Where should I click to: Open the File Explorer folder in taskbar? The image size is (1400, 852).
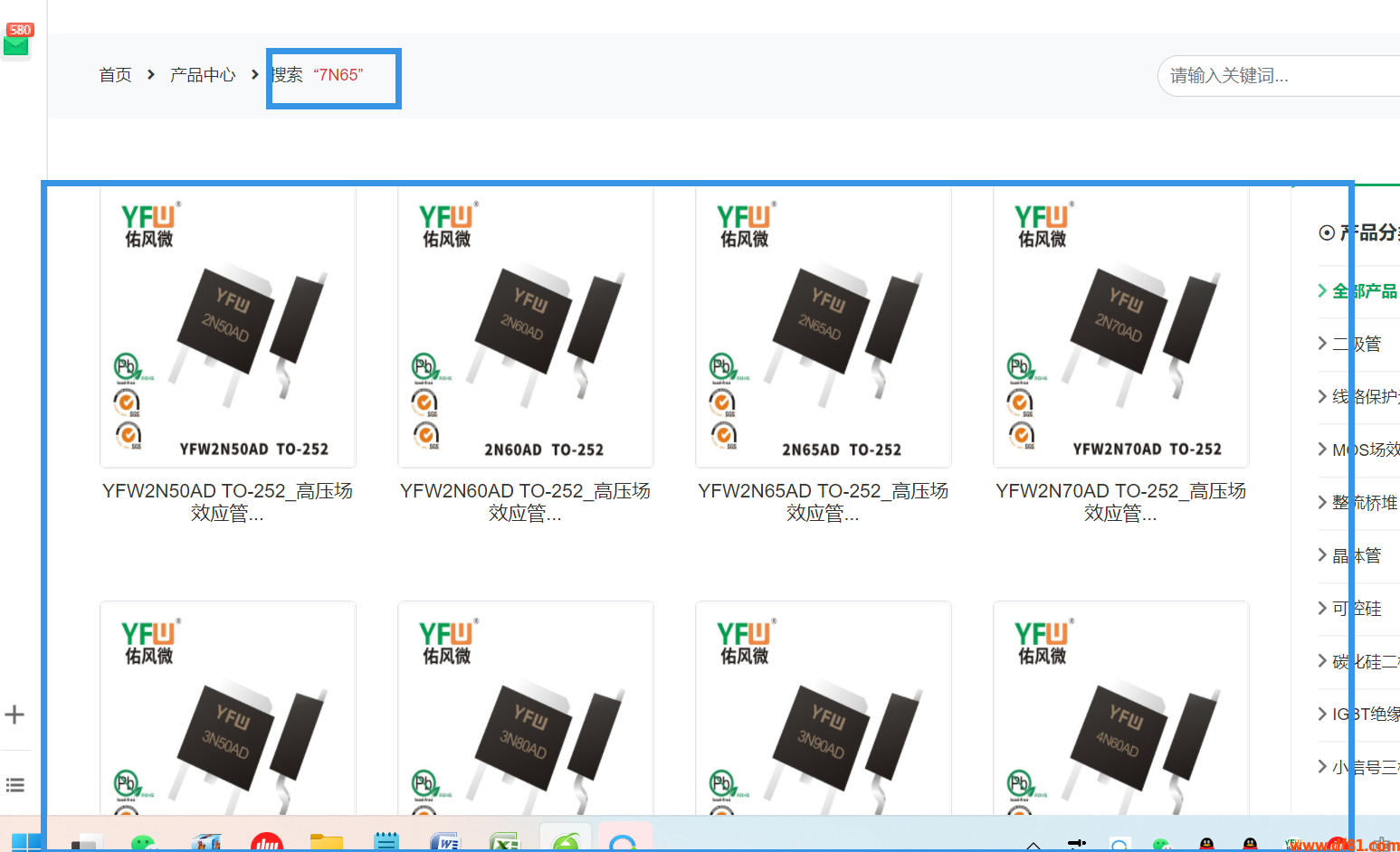pos(326,842)
